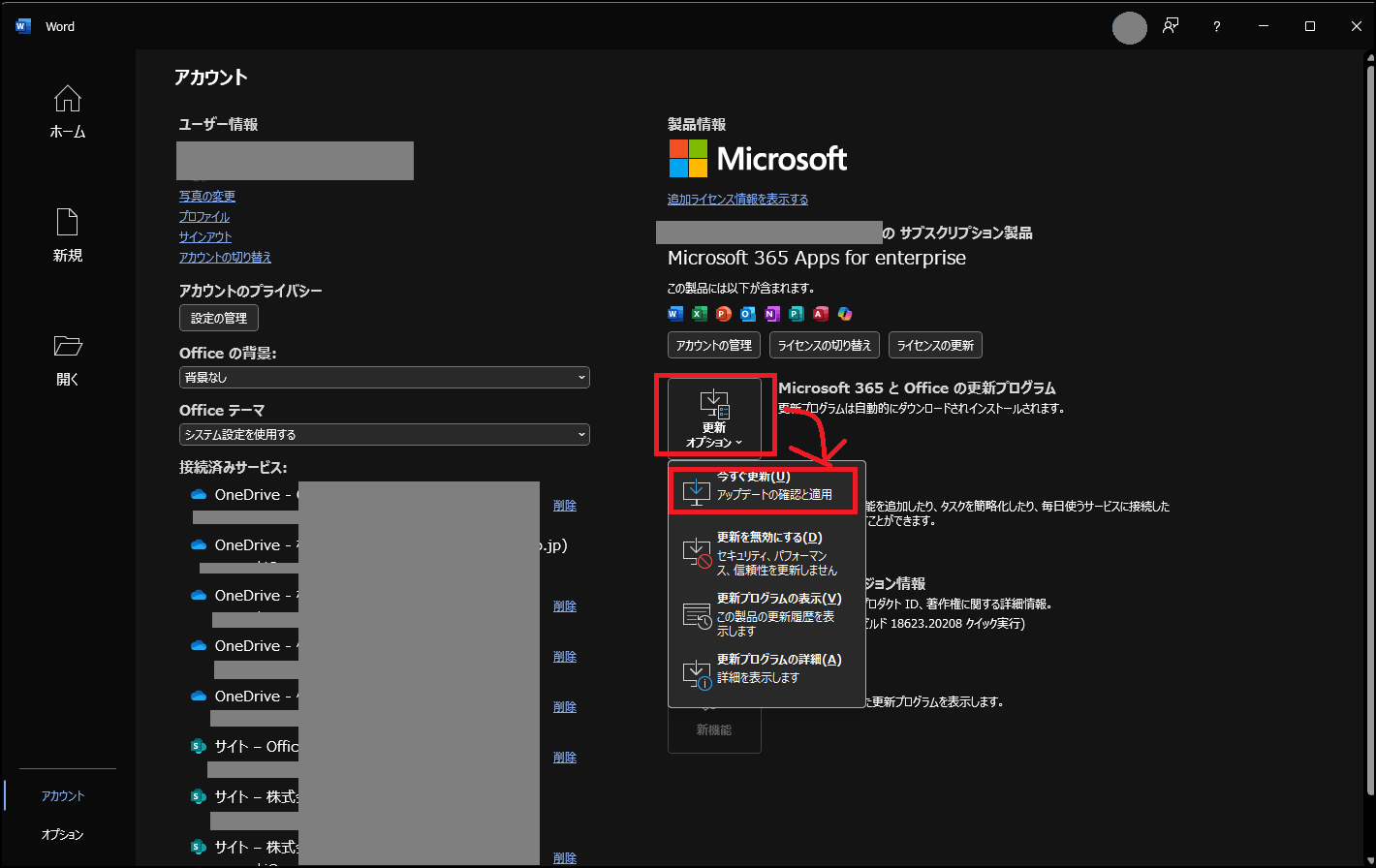Open the 開く file browser page
Image resolution: width=1376 pixels, height=868 pixels.
pyautogui.click(x=68, y=359)
